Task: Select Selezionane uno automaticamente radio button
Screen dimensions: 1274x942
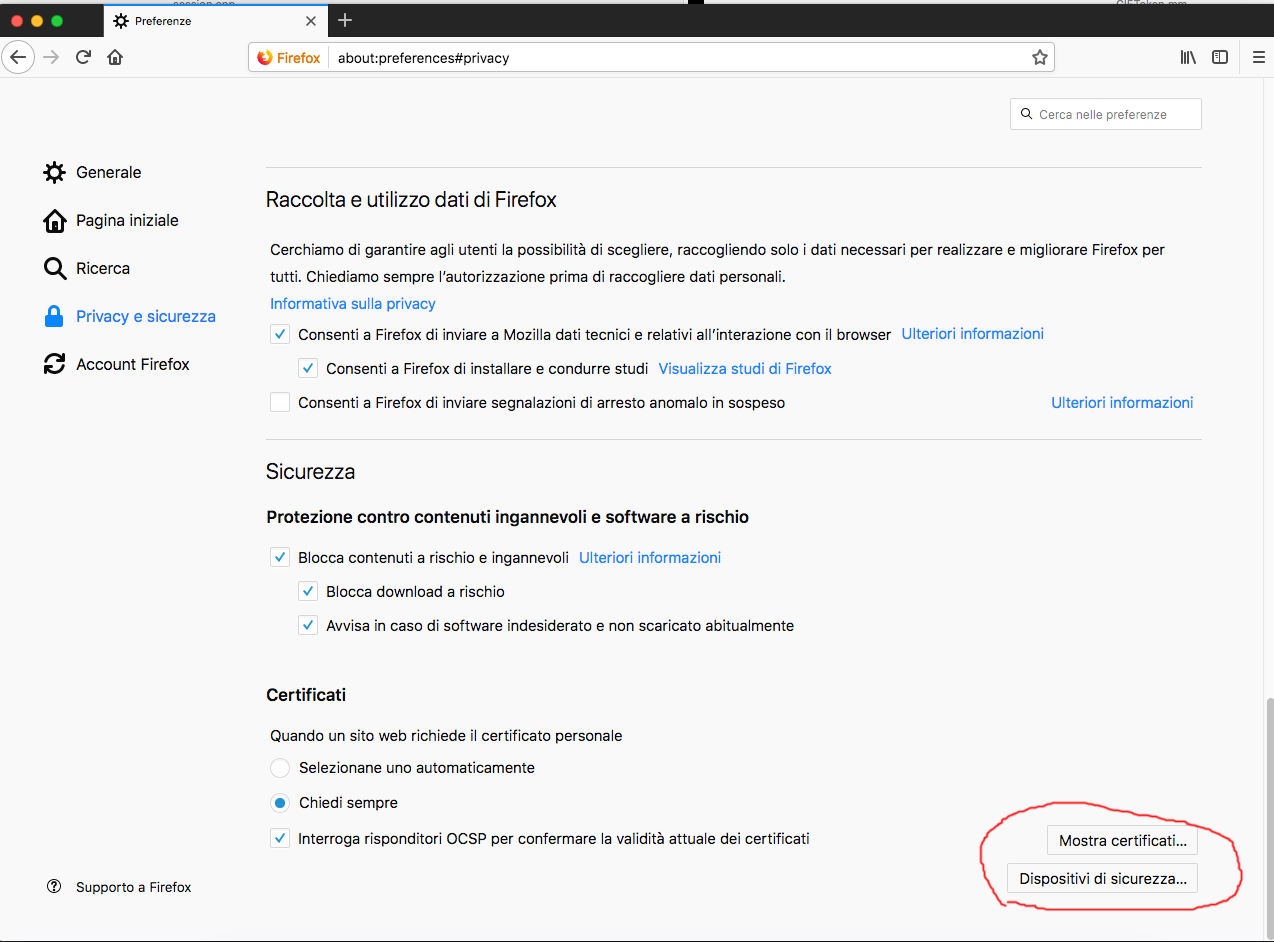Action: pos(280,768)
